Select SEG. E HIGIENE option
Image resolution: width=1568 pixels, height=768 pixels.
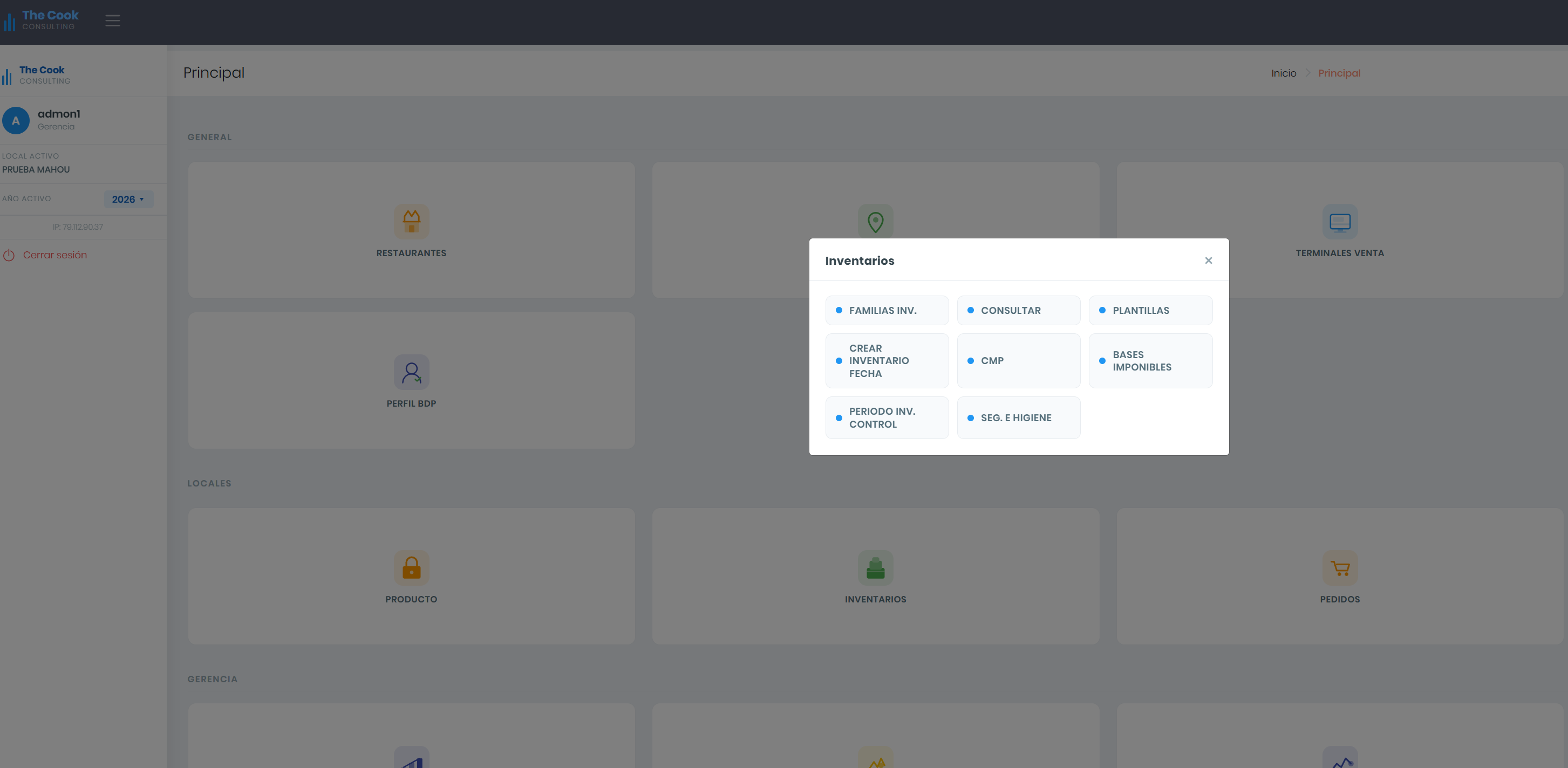(1018, 417)
